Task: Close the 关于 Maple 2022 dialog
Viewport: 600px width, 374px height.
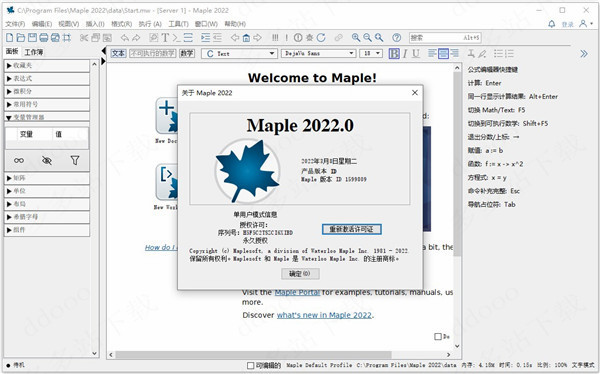Action: tap(415, 93)
